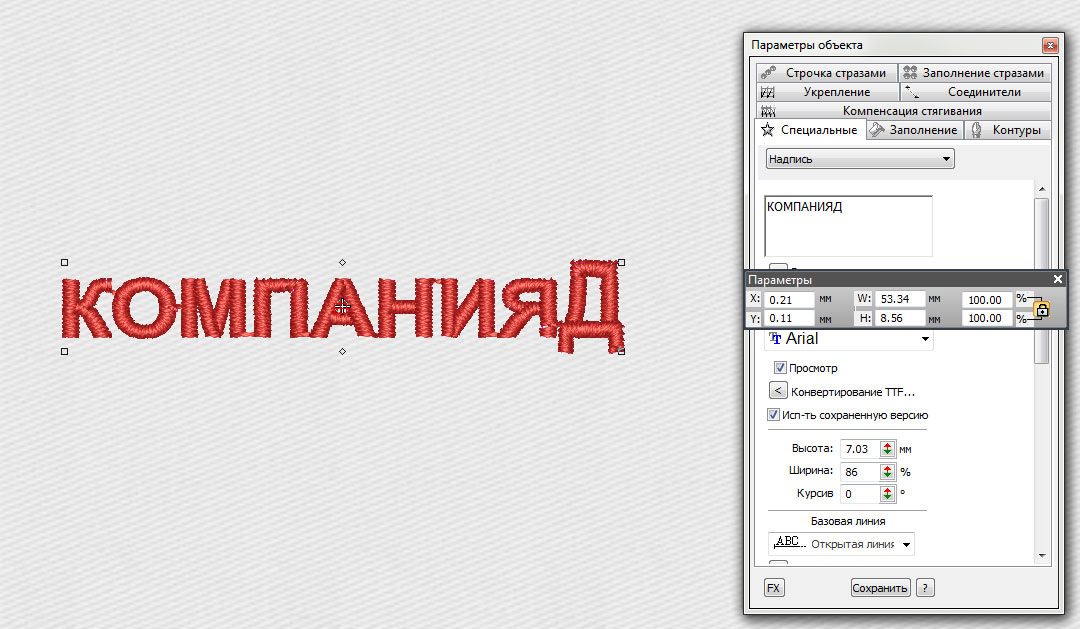The width and height of the screenshot is (1080, 629).
Task: Click the Ширина spinner arrows
Action: point(887,472)
